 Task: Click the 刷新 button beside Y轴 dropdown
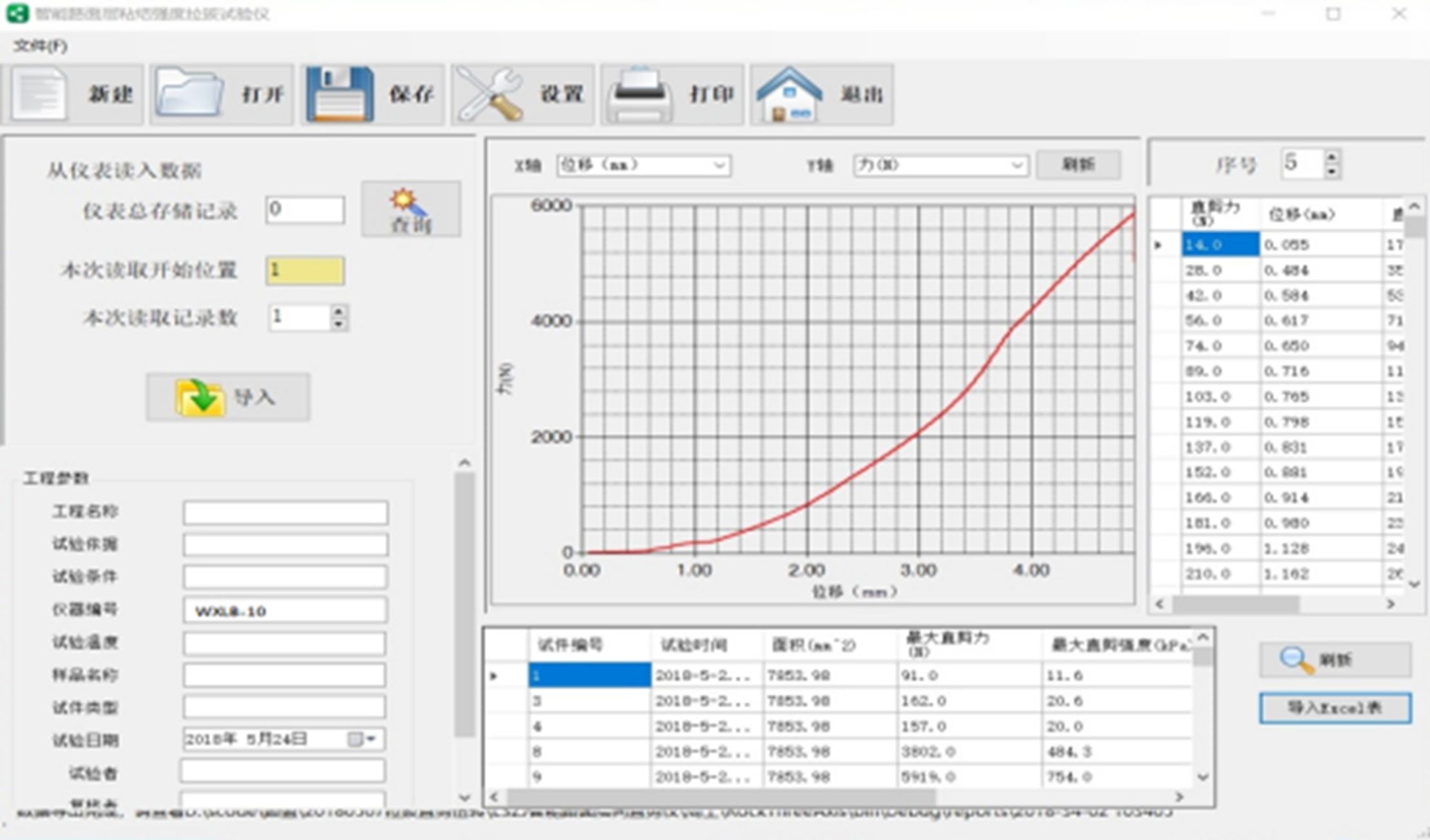1078,165
